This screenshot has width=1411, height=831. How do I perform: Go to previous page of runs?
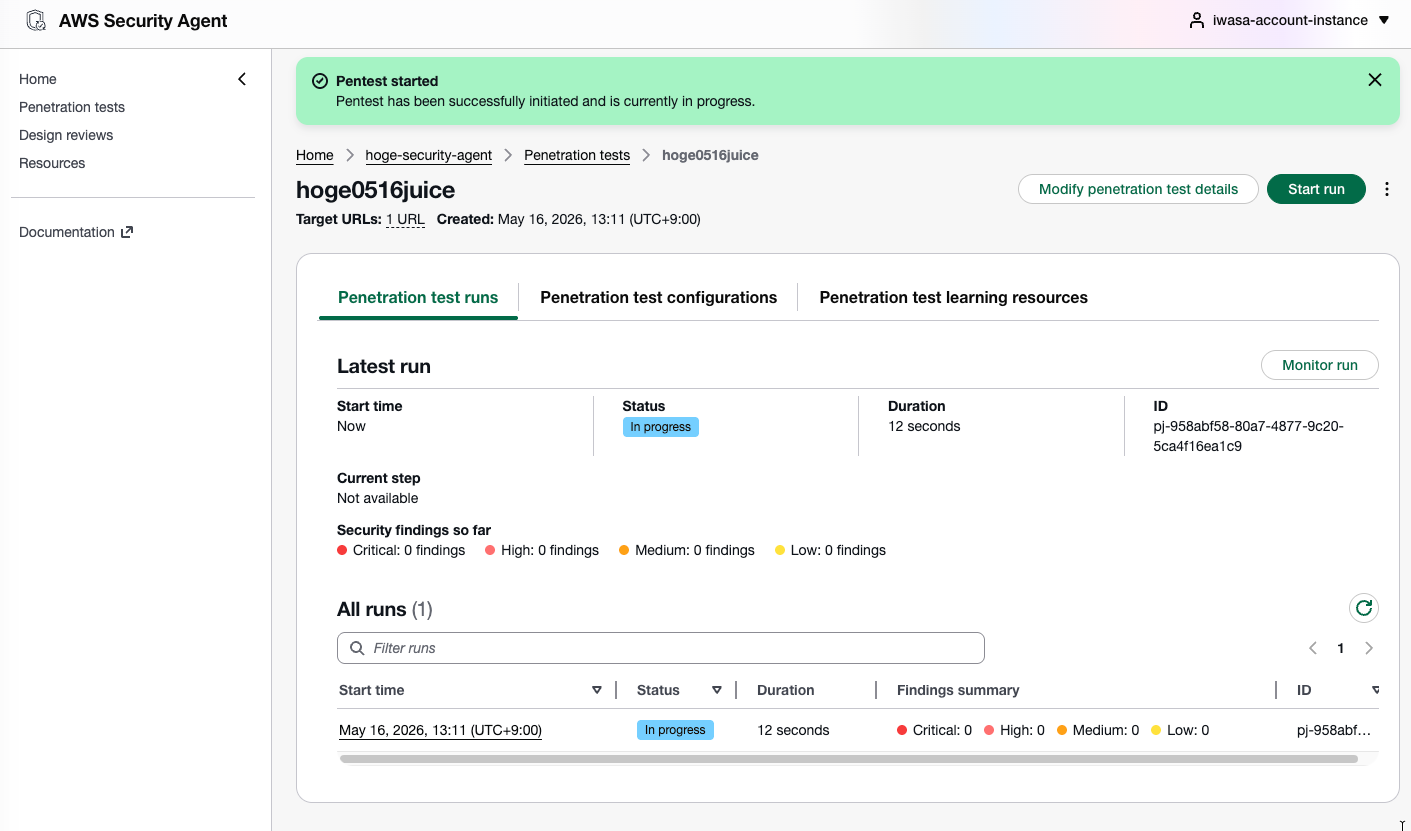[x=1313, y=648]
